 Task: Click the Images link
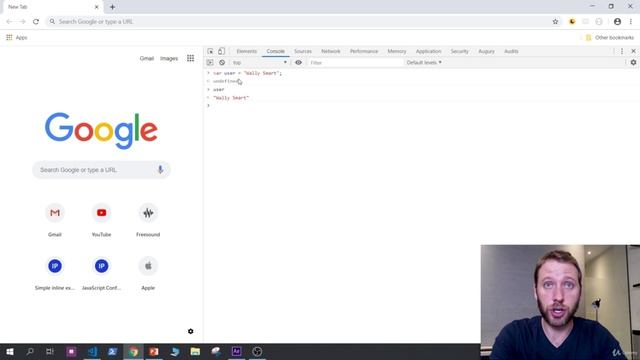[x=169, y=58]
